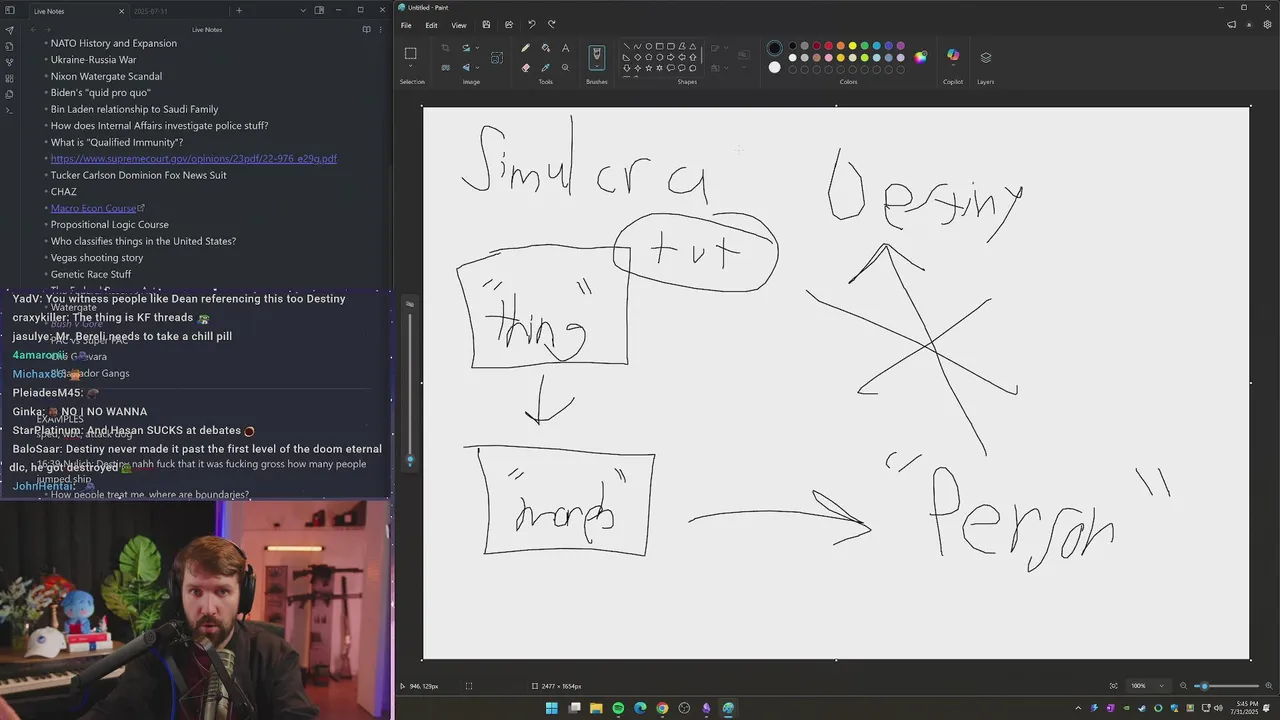
Task: Expand the Flip dropdown arrow
Action: 476,68
